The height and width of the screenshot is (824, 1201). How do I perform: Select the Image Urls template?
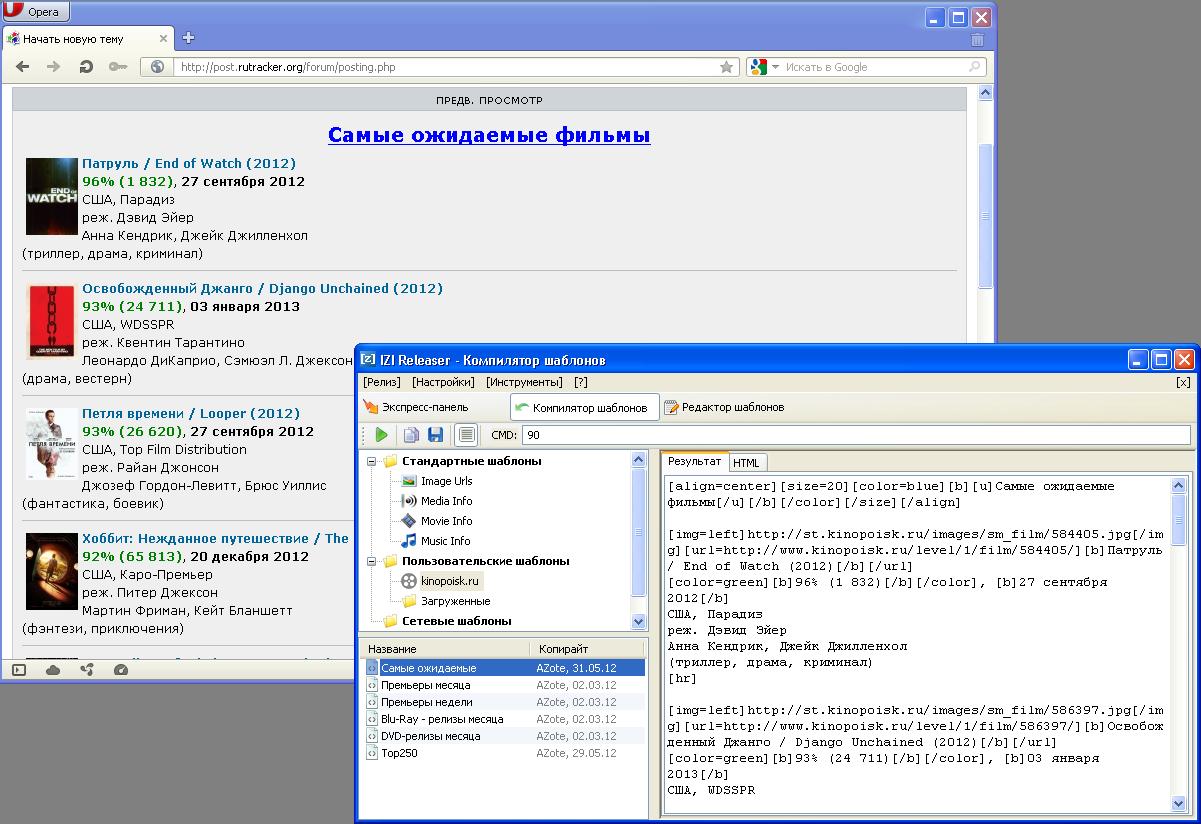click(447, 481)
